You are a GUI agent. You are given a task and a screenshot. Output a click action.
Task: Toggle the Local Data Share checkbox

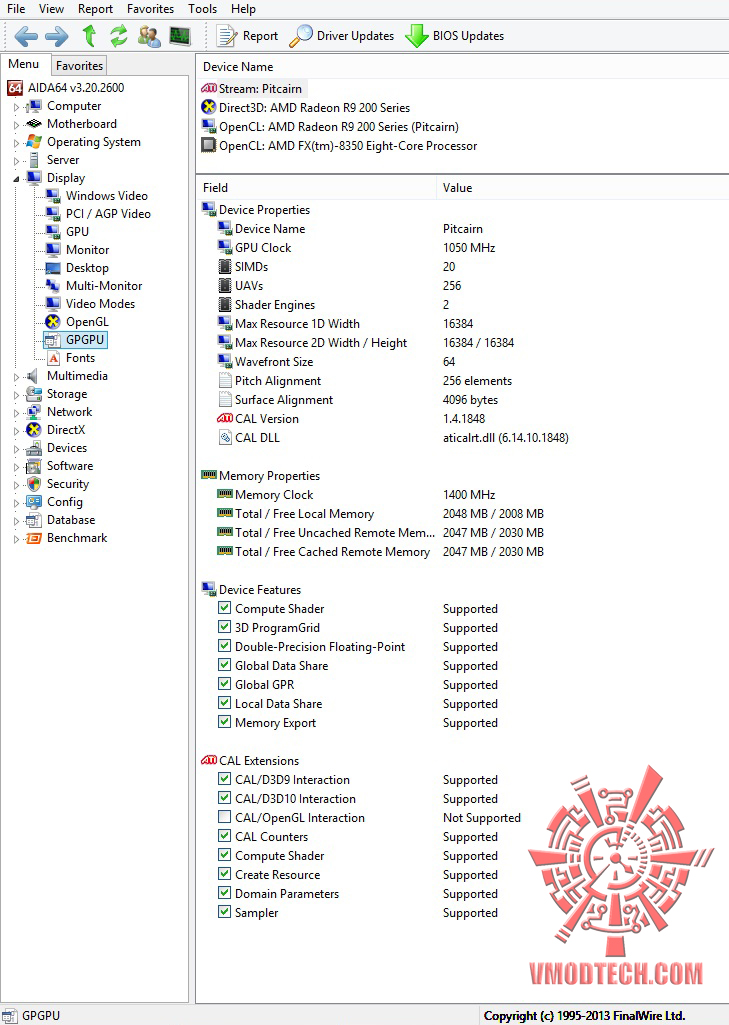[224, 703]
